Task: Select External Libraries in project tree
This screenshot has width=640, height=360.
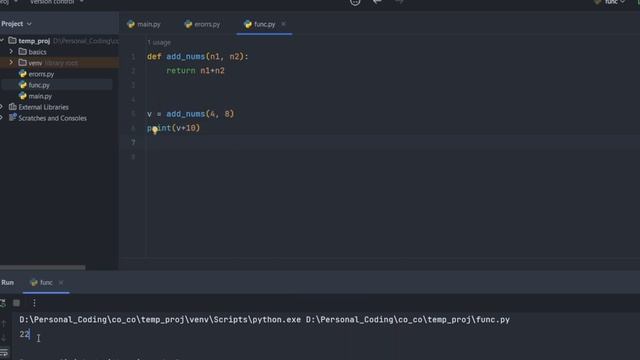Action: pos(43,107)
